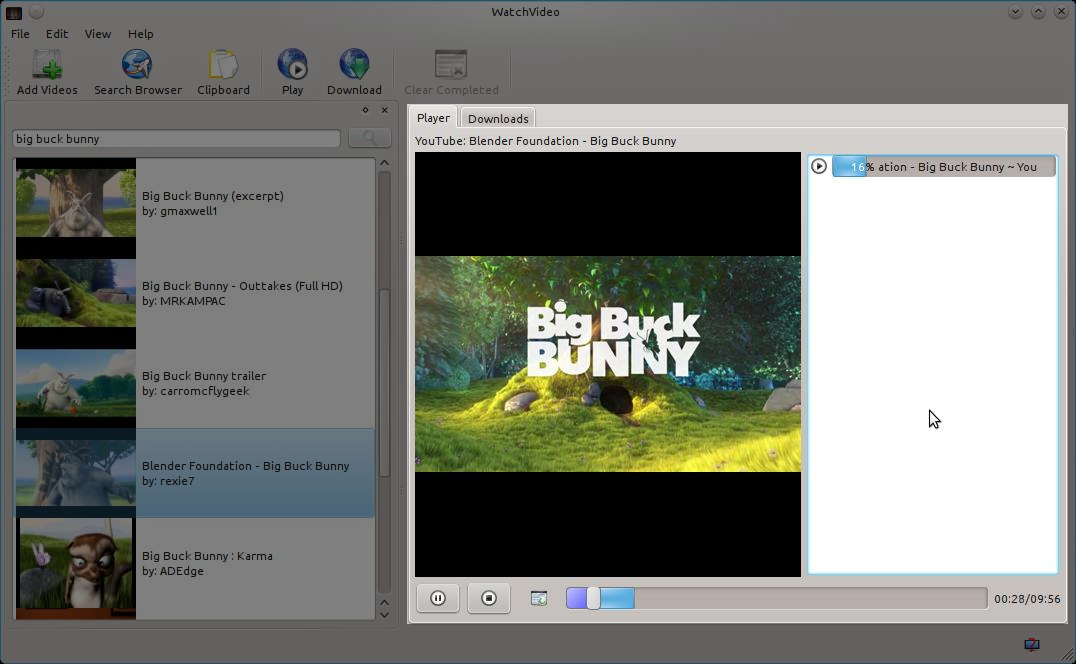Viewport: 1076px width, 664px height.
Task: Open the View menu
Action: tap(98, 34)
